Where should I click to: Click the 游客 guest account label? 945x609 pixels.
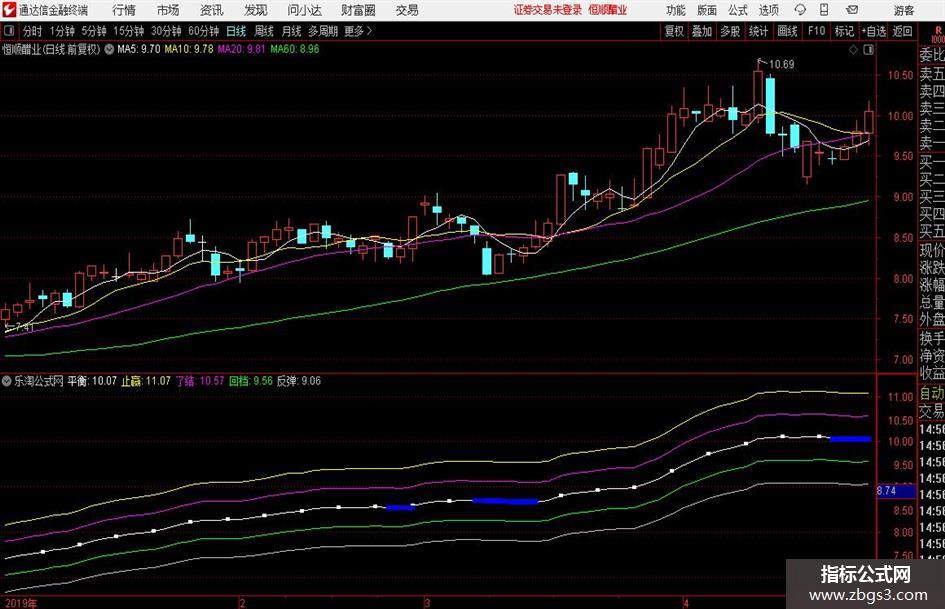click(903, 10)
